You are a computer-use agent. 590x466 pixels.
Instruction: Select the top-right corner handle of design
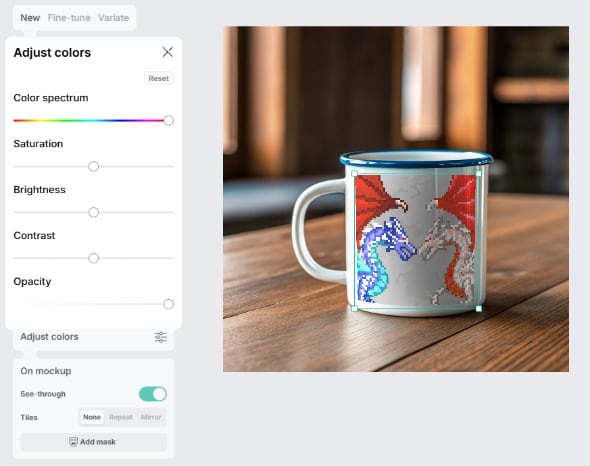(x=479, y=174)
